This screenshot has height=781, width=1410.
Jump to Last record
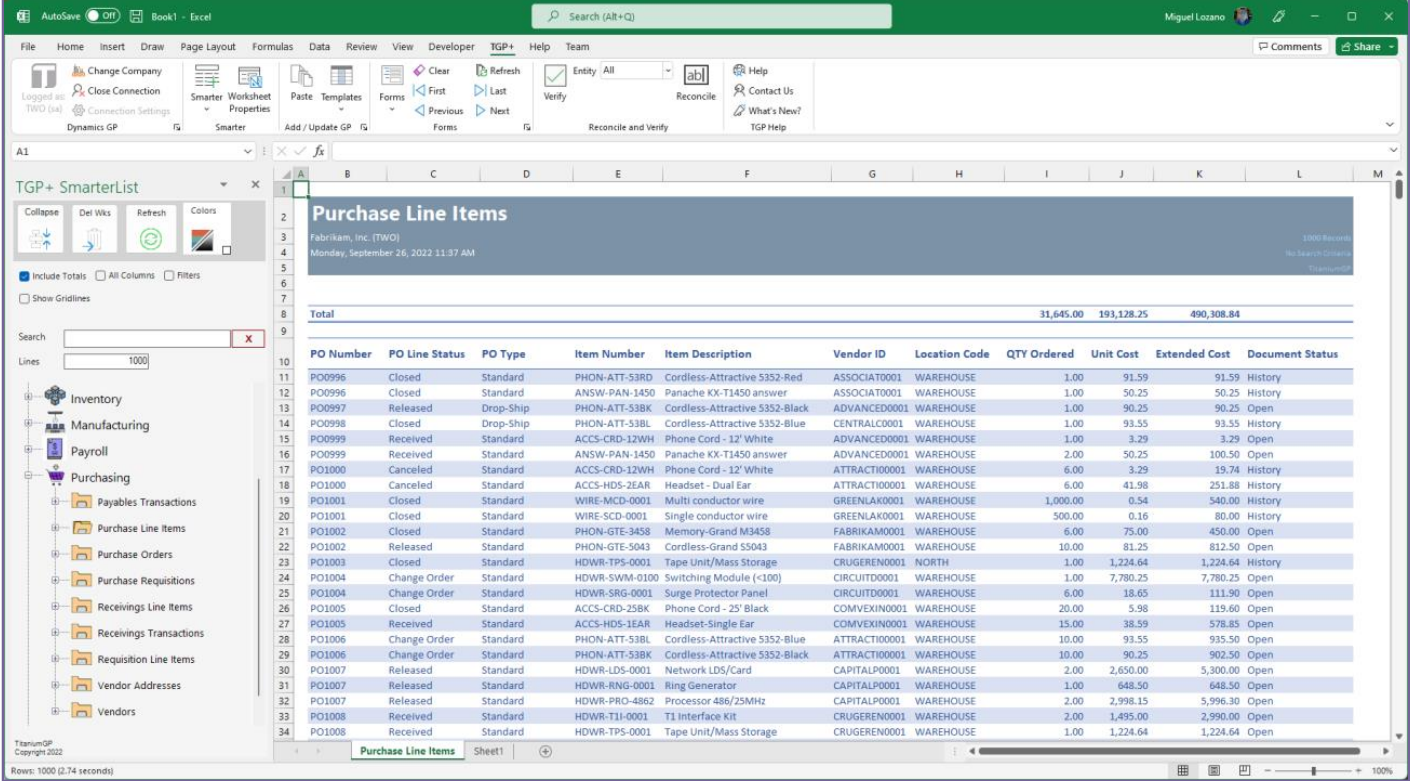491,91
